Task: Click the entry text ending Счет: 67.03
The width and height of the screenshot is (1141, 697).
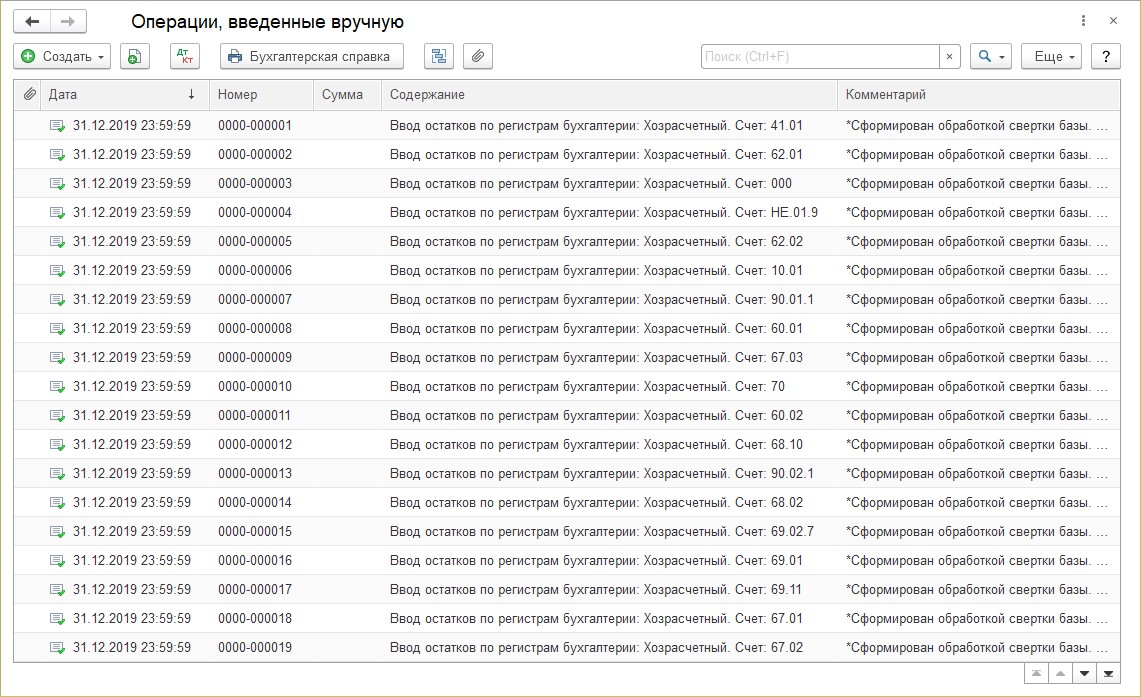Action: tap(596, 357)
